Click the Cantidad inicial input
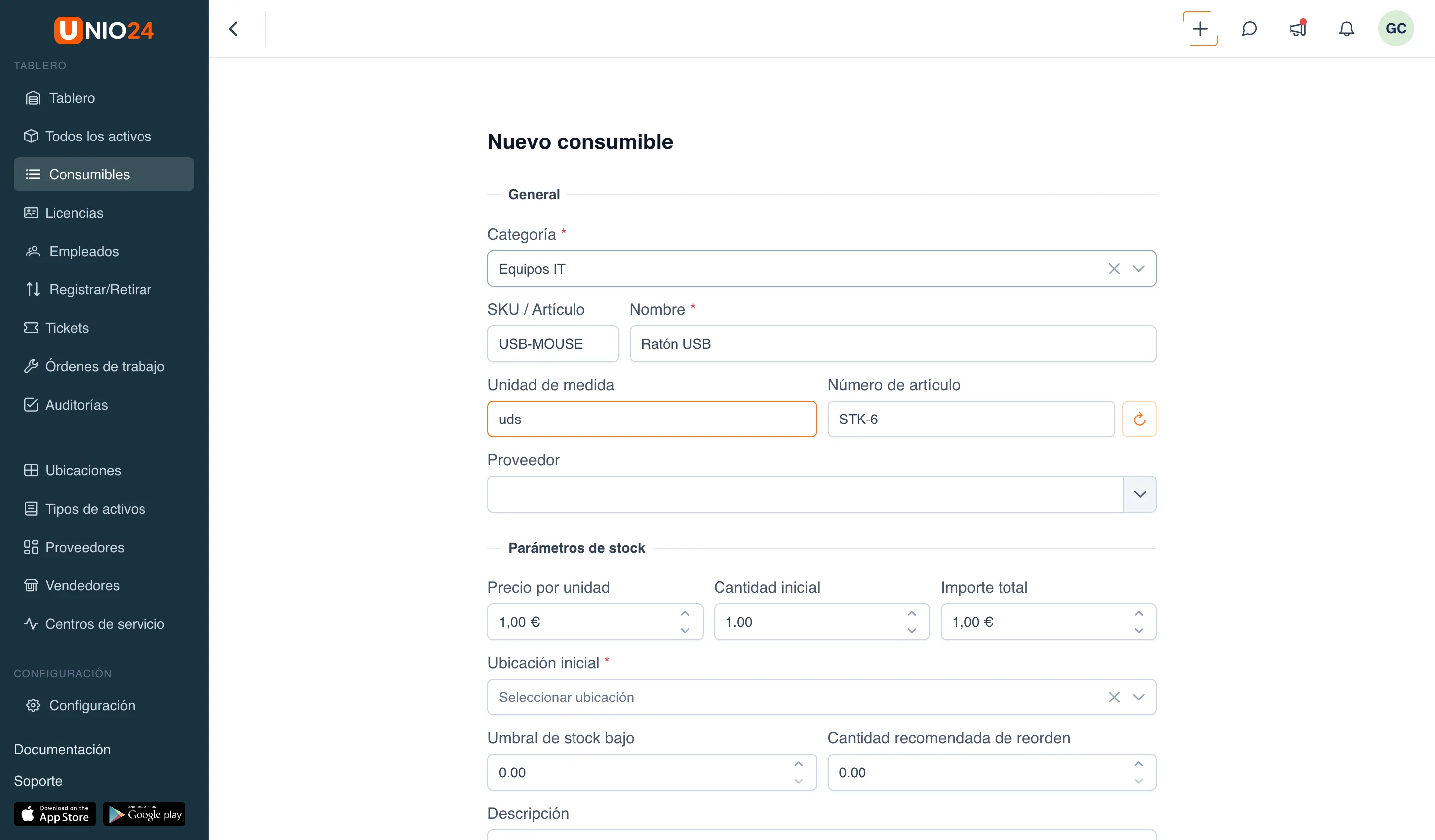 [x=822, y=622]
